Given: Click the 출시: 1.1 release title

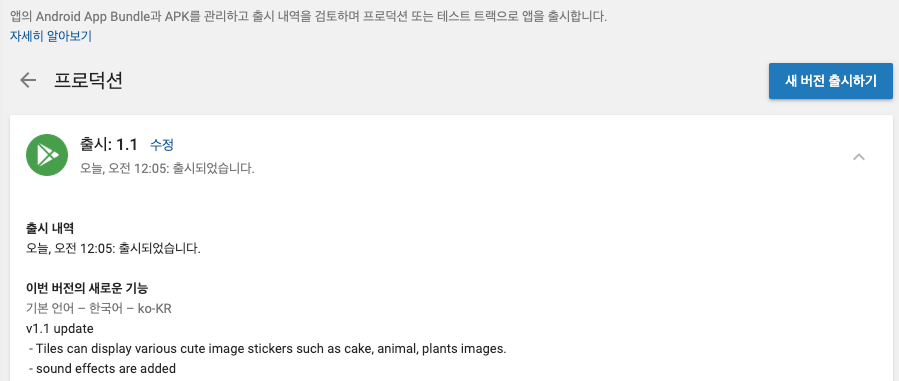Looking at the screenshot, I should 108,145.
